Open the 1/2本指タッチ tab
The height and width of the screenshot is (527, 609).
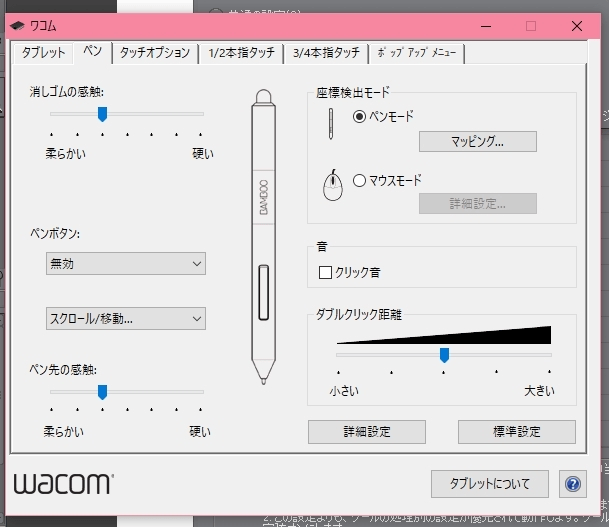tap(241, 53)
